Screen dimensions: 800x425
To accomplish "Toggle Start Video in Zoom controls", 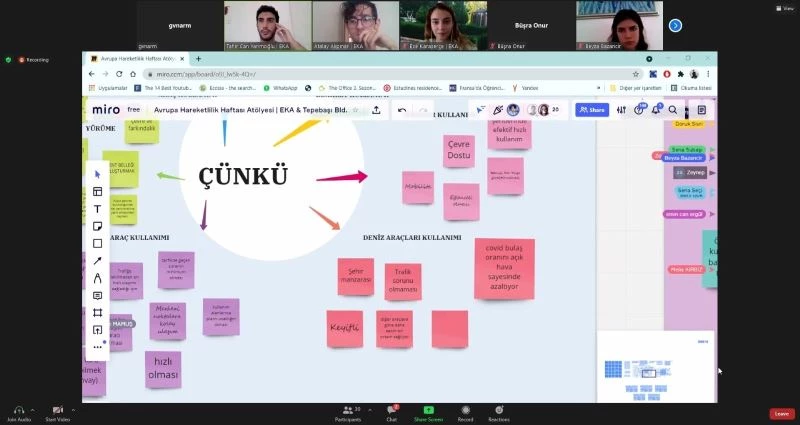I will (58, 412).
